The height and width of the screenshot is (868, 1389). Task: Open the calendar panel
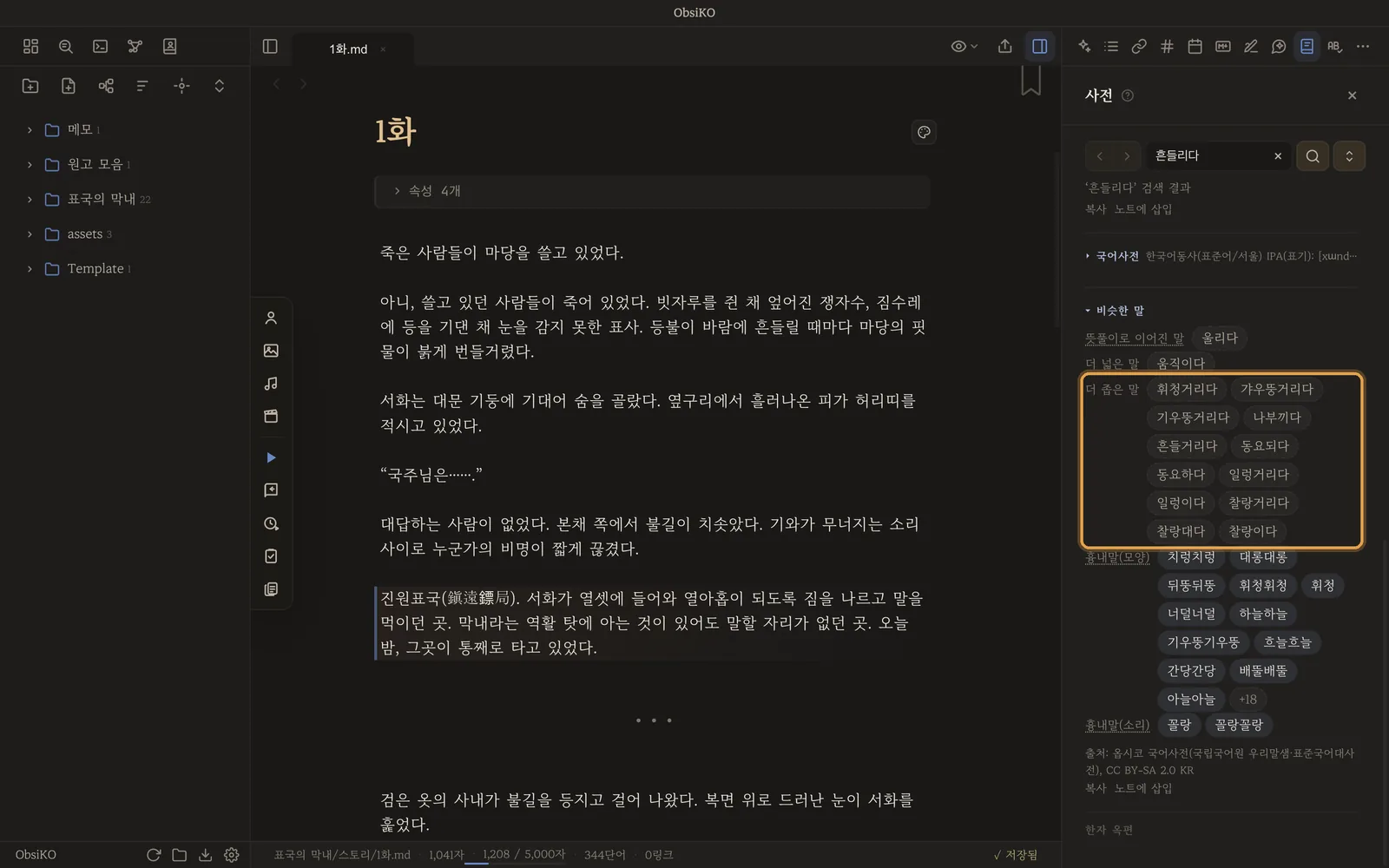(x=1195, y=46)
